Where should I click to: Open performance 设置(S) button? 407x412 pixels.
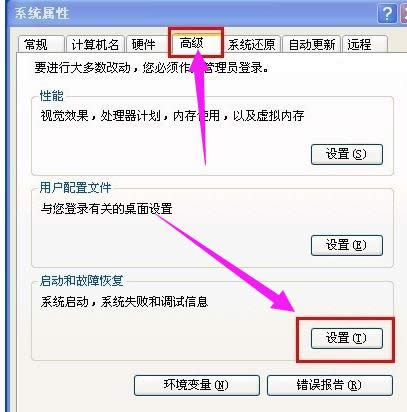point(347,154)
